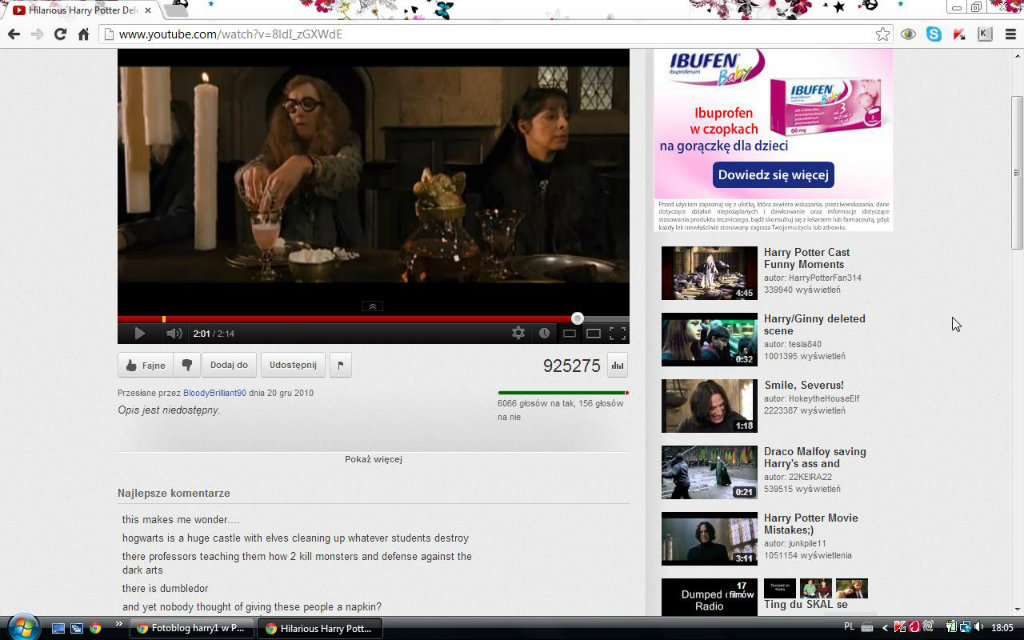Bookmark this page with the star icon
The image size is (1024, 640).
(x=882, y=34)
